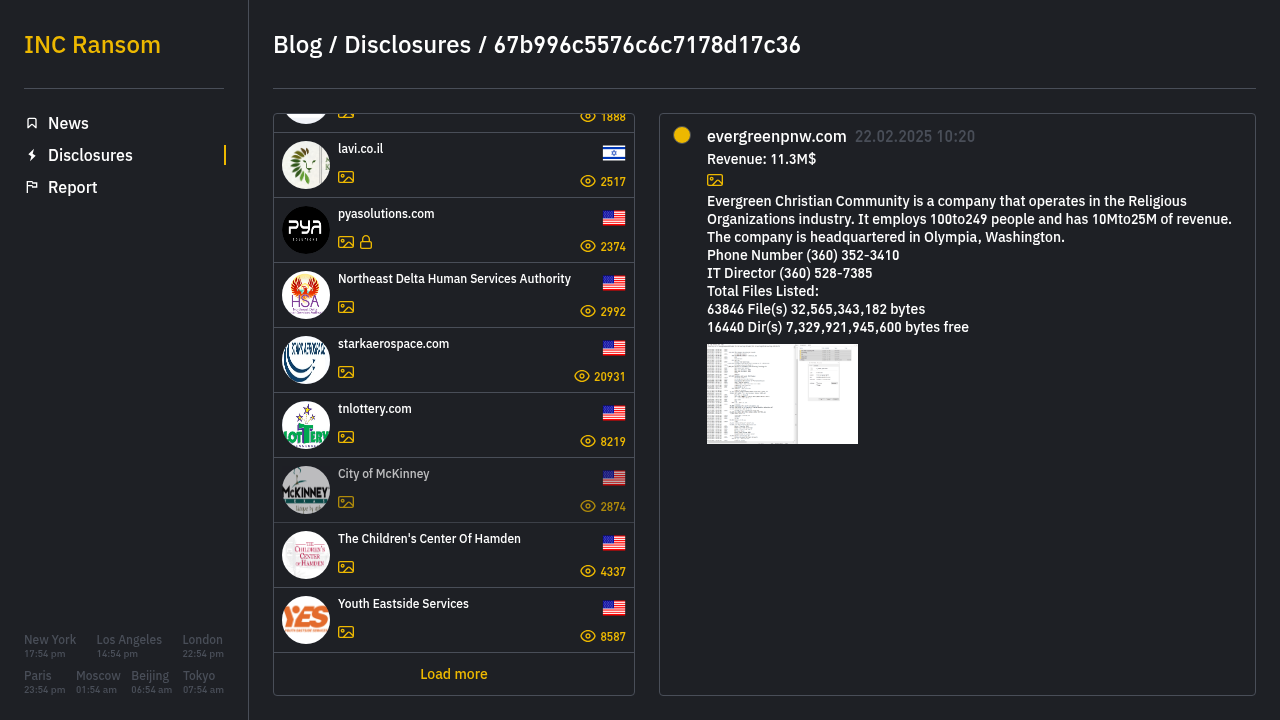Click the lock icon under pyasolutions.com
The image size is (1280, 720).
(x=366, y=242)
